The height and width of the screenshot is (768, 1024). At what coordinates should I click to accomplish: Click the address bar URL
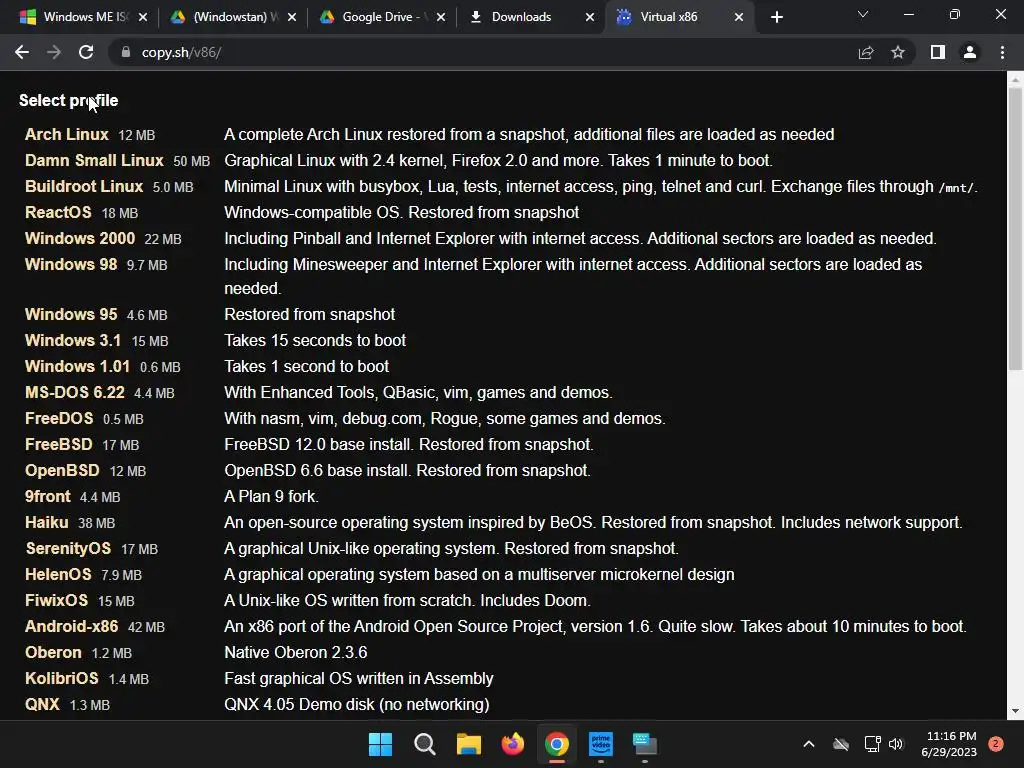point(182,52)
